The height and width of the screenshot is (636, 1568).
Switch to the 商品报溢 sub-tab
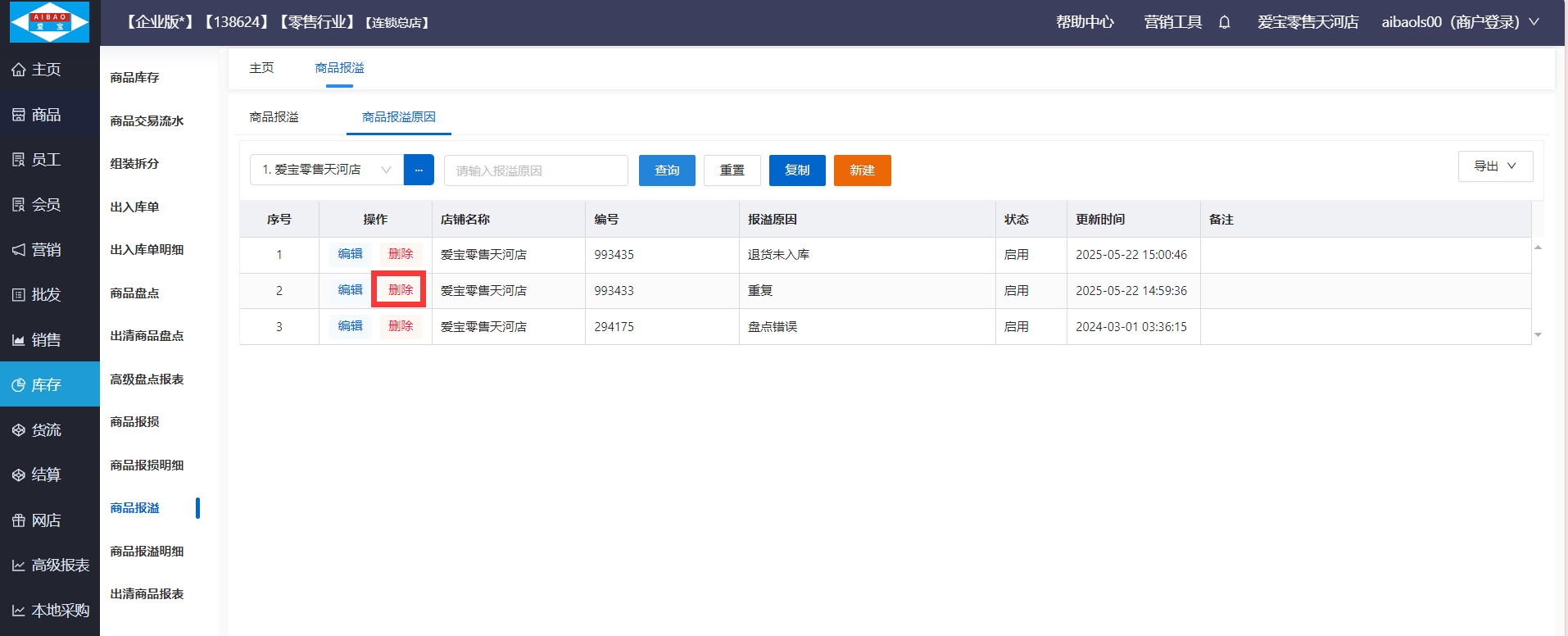[274, 117]
